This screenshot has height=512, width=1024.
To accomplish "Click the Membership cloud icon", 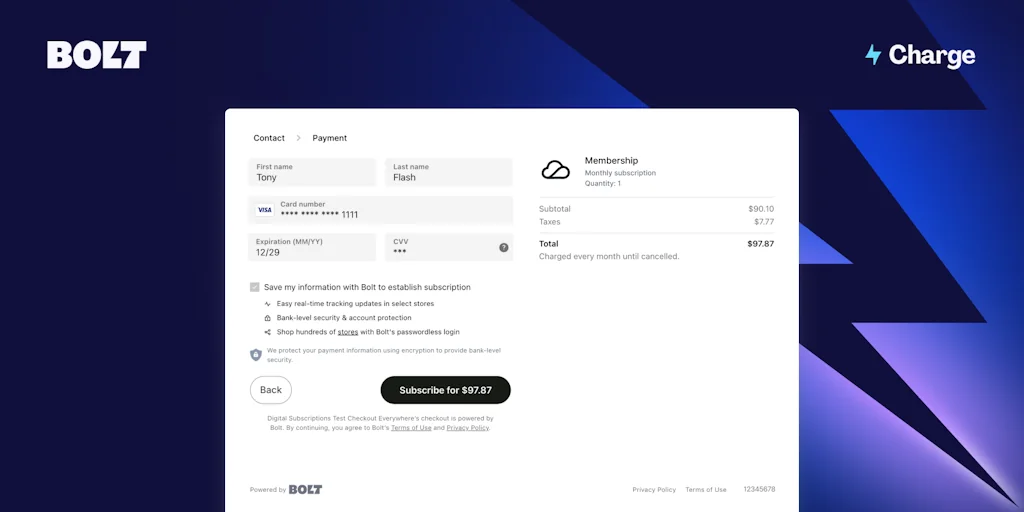I will pyautogui.click(x=556, y=170).
